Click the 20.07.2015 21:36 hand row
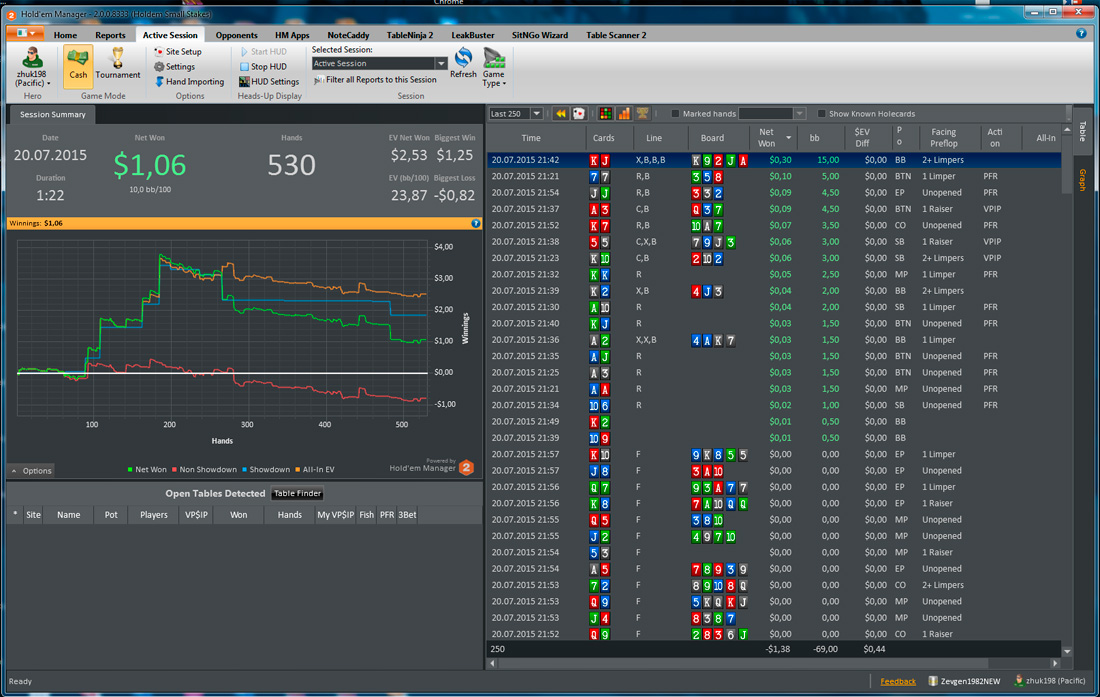 click(x=774, y=340)
